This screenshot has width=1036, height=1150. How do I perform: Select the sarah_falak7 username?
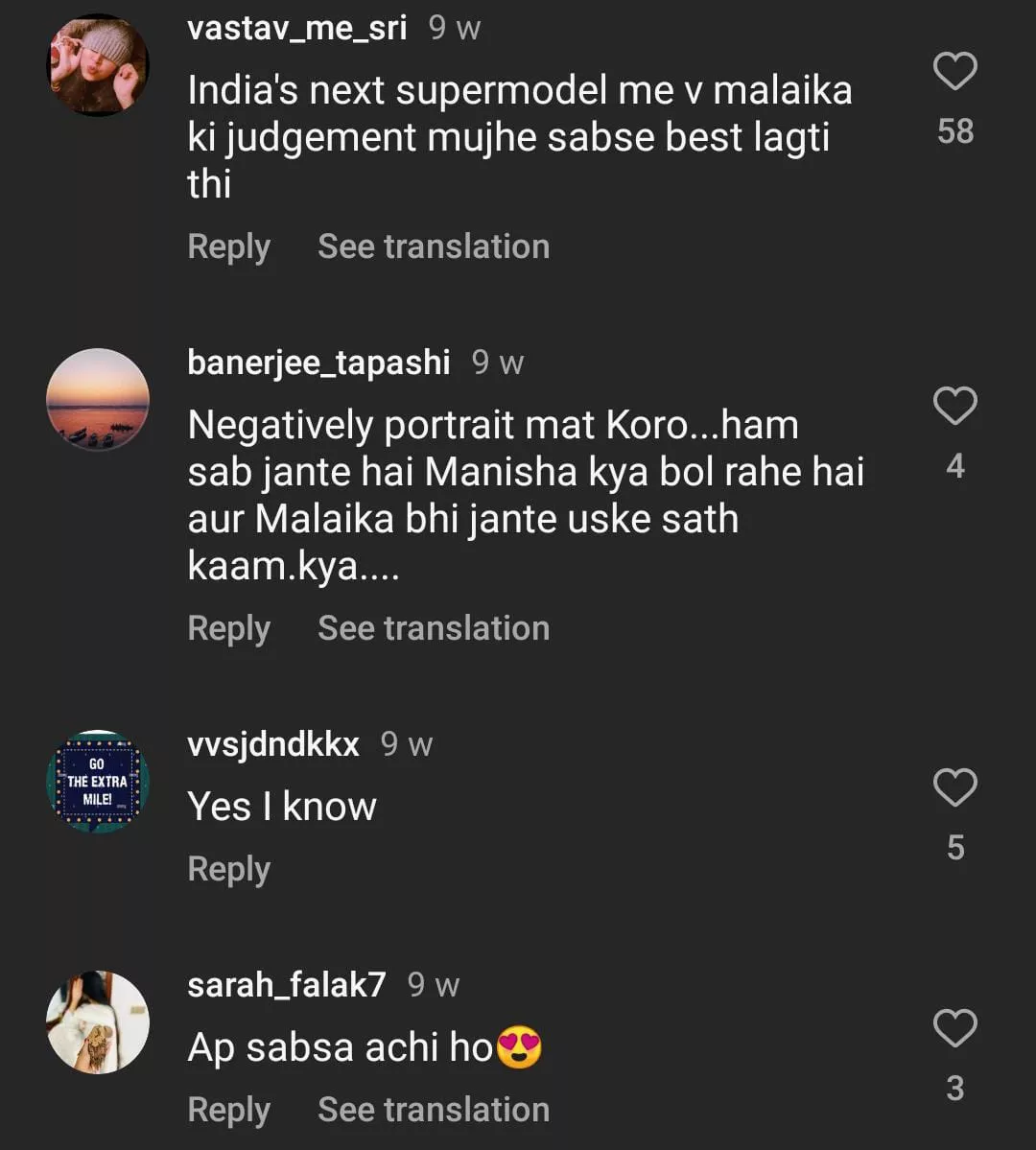(x=286, y=985)
